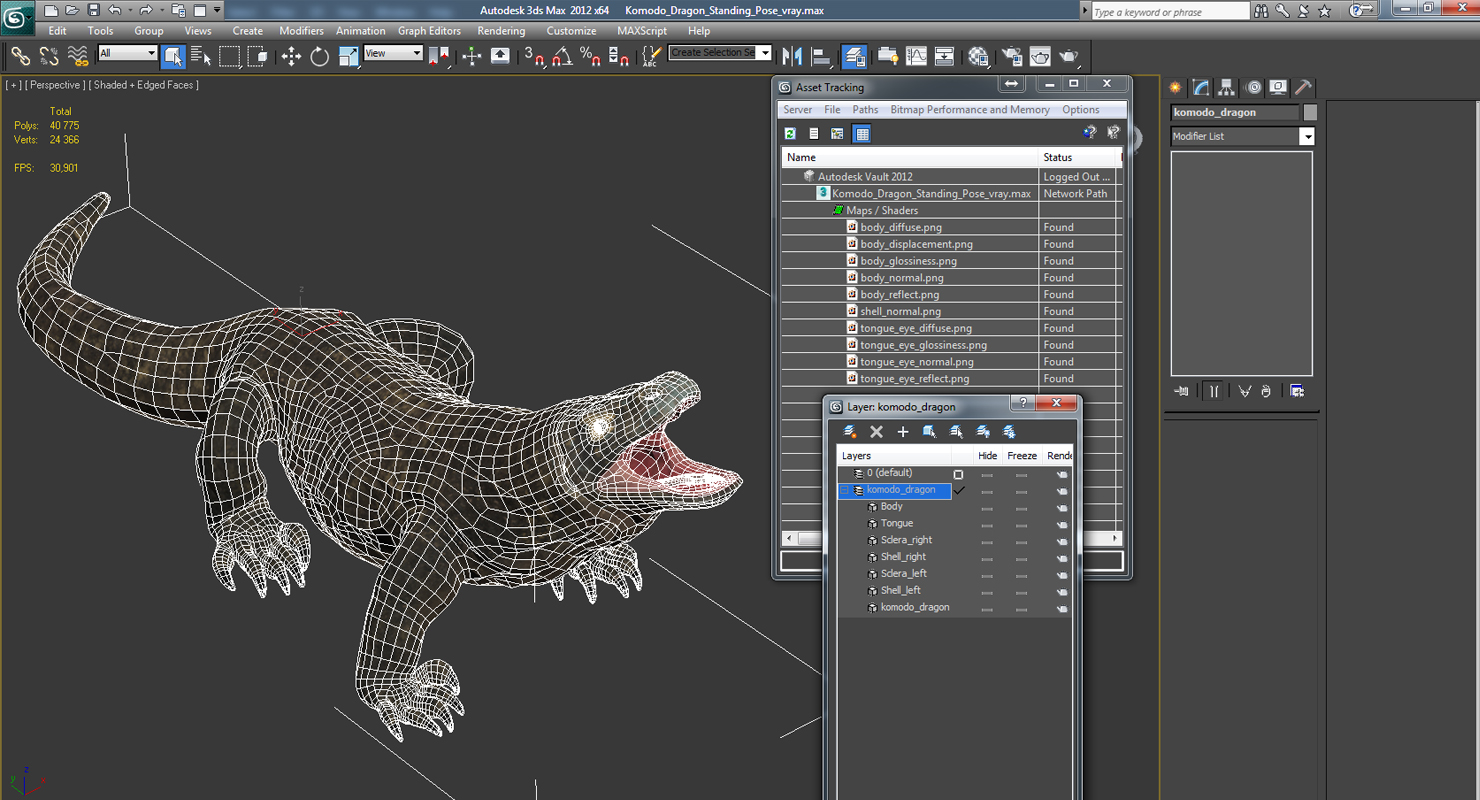This screenshot has height=800, width=1480.
Task: Open reference coordinate View dropdown
Action: [393, 53]
